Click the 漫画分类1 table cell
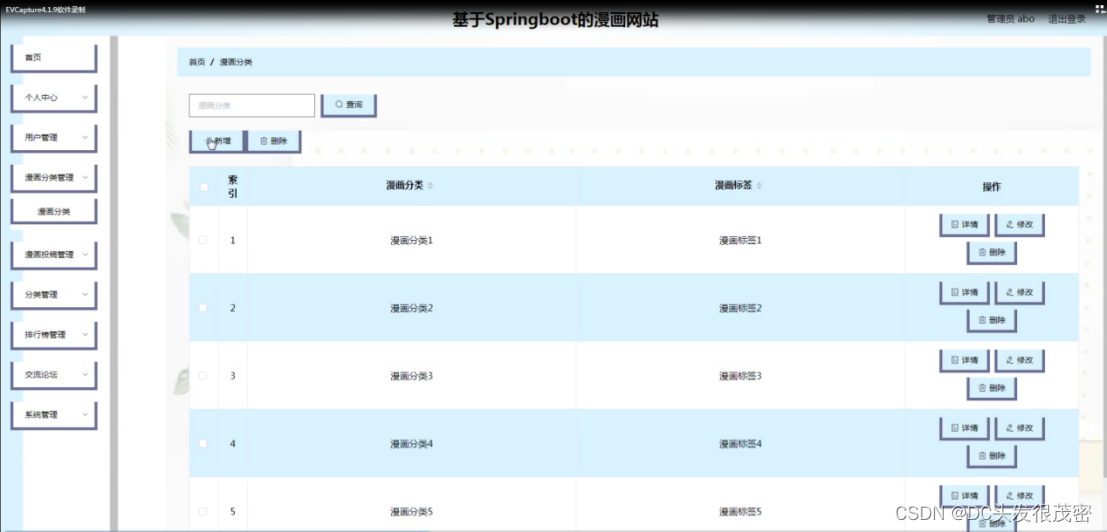Image resolution: width=1107 pixels, height=532 pixels. [x=412, y=241]
